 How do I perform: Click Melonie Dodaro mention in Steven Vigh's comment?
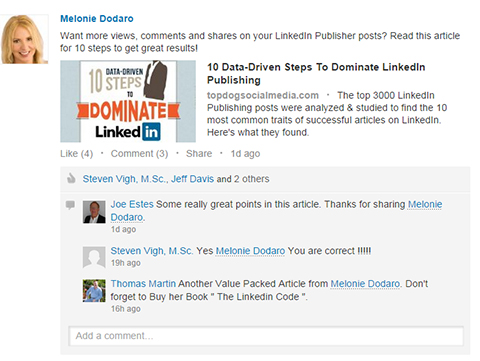coord(250,251)
